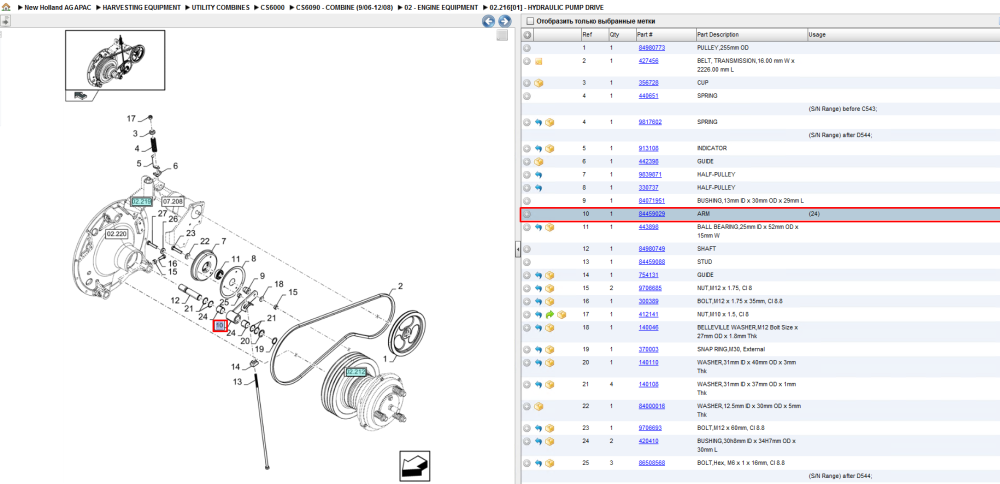This screenshot has height=484, width=1000.
Task: Click the box icon in BELLEVILLE WASHER row
Action: point(549,328)
